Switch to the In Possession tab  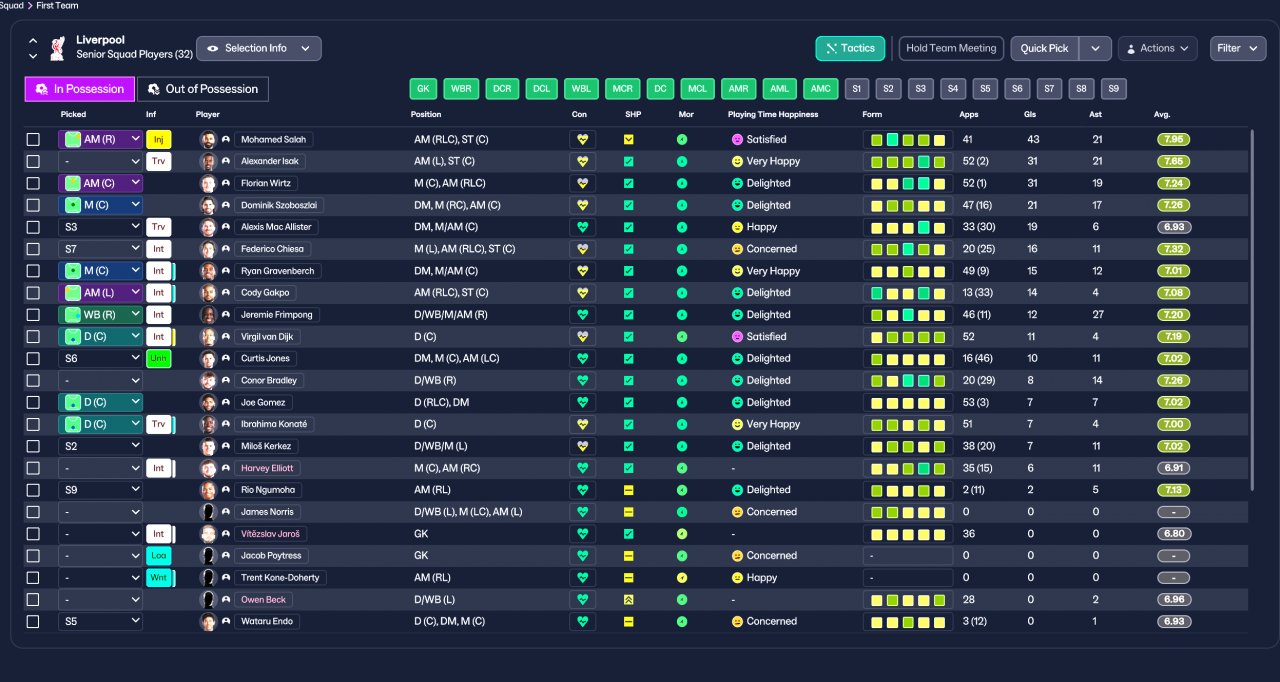[x=80, y=89]
